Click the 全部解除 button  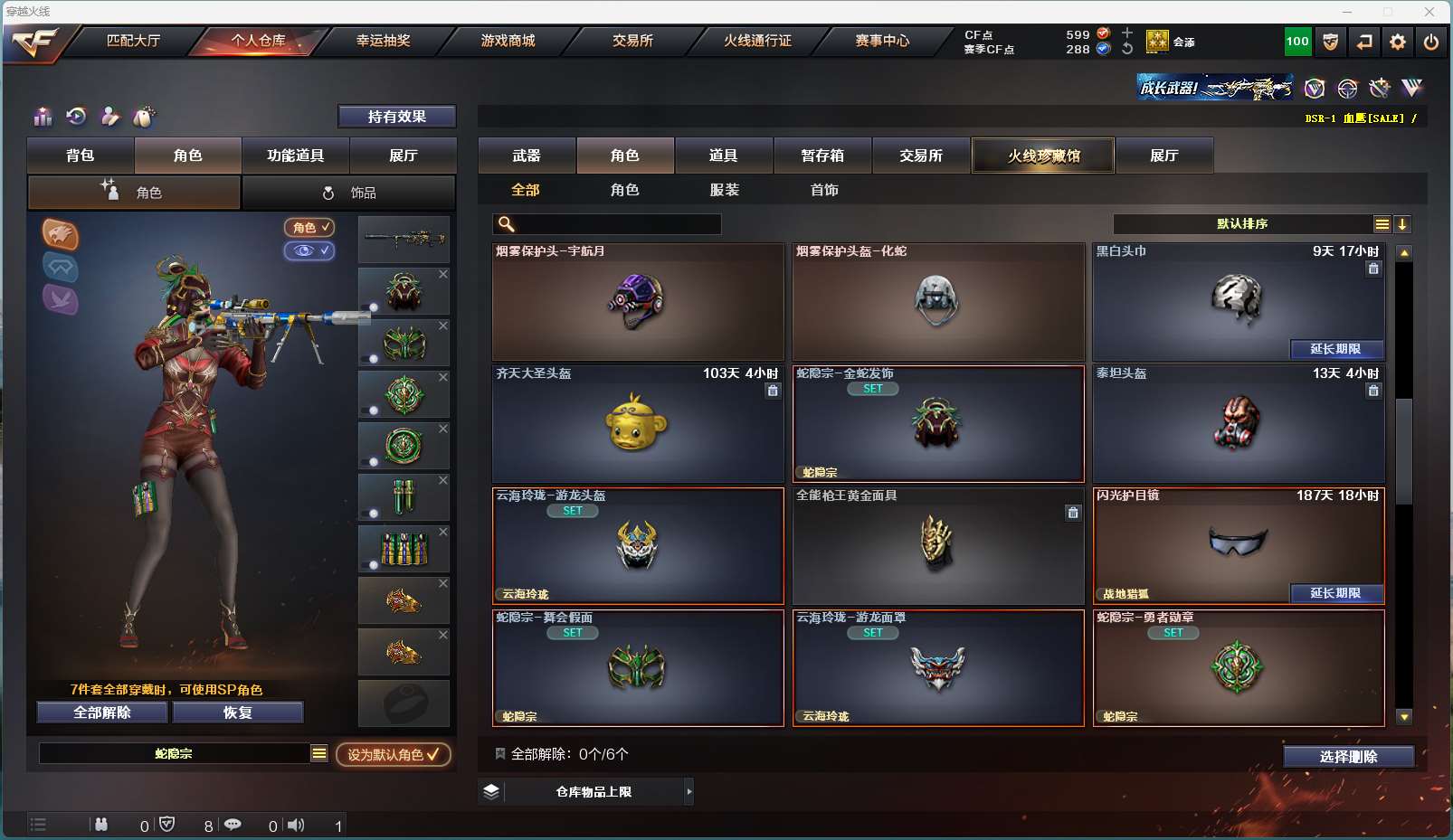(x=102, y=713)
